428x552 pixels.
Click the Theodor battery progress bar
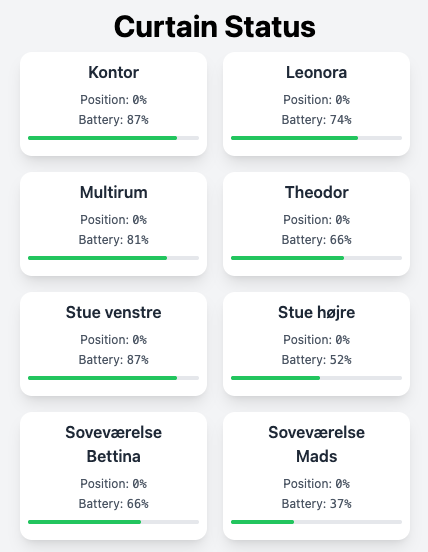click(x=316, y=258)
